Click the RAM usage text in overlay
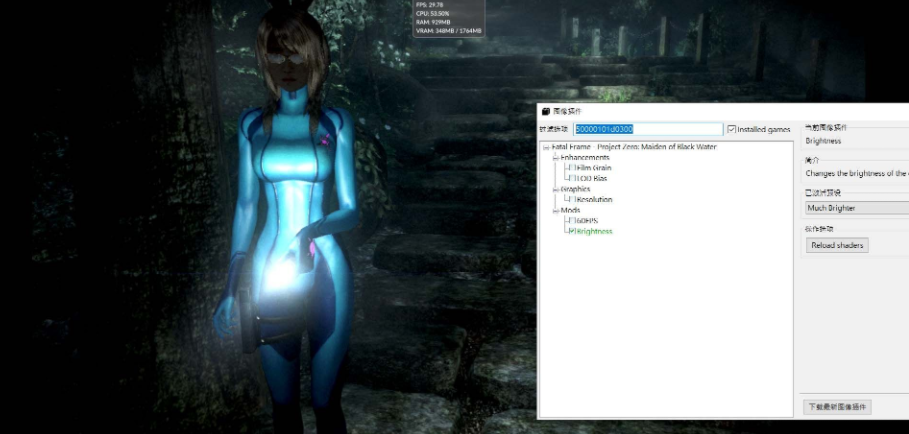909x434 pixels. [433, 22]
